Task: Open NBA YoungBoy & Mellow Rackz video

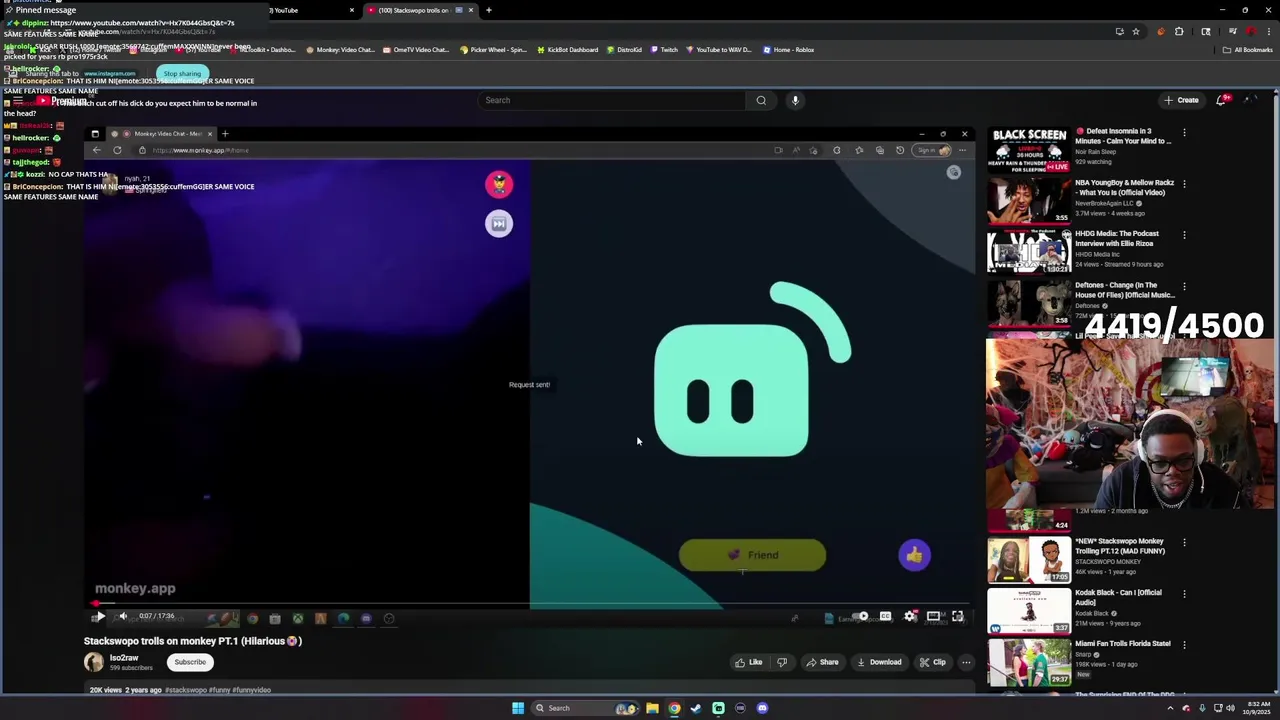Action: coord(1124,188)
